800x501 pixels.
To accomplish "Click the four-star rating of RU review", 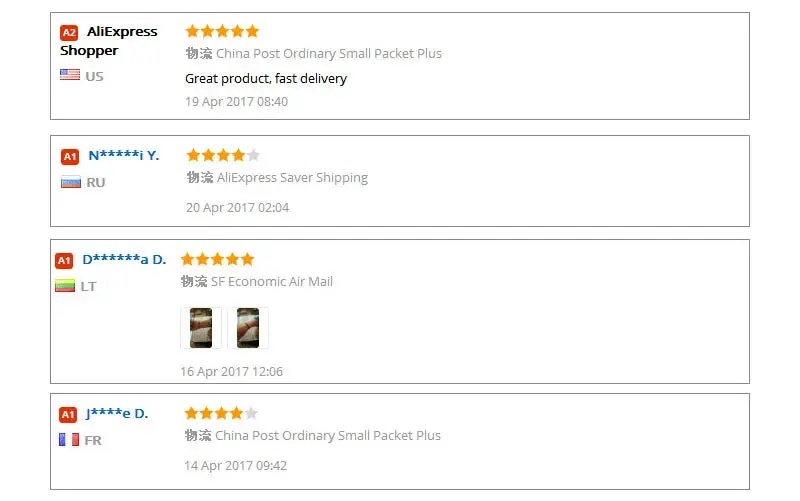I will pos(223,155).
